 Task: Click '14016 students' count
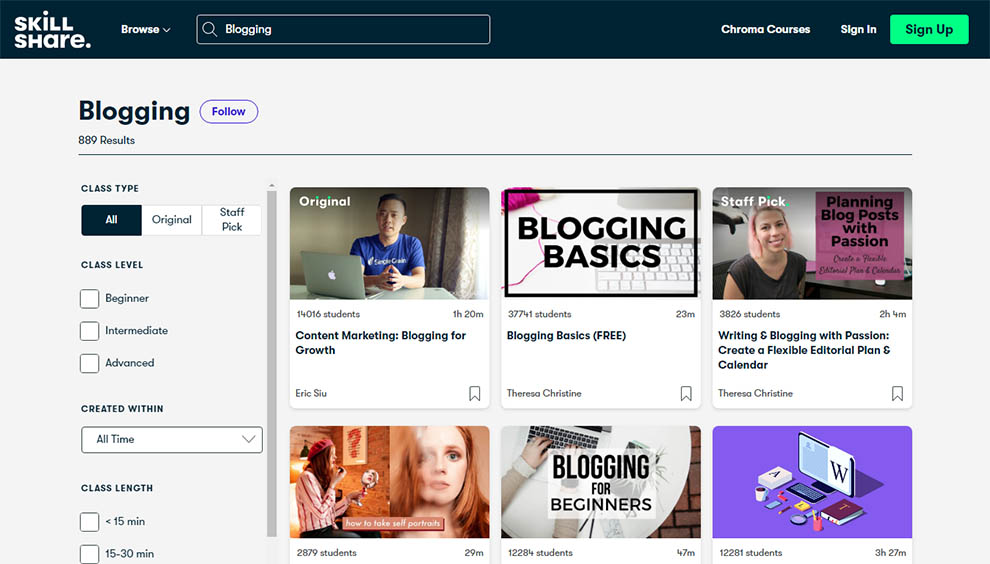[328, 314]
